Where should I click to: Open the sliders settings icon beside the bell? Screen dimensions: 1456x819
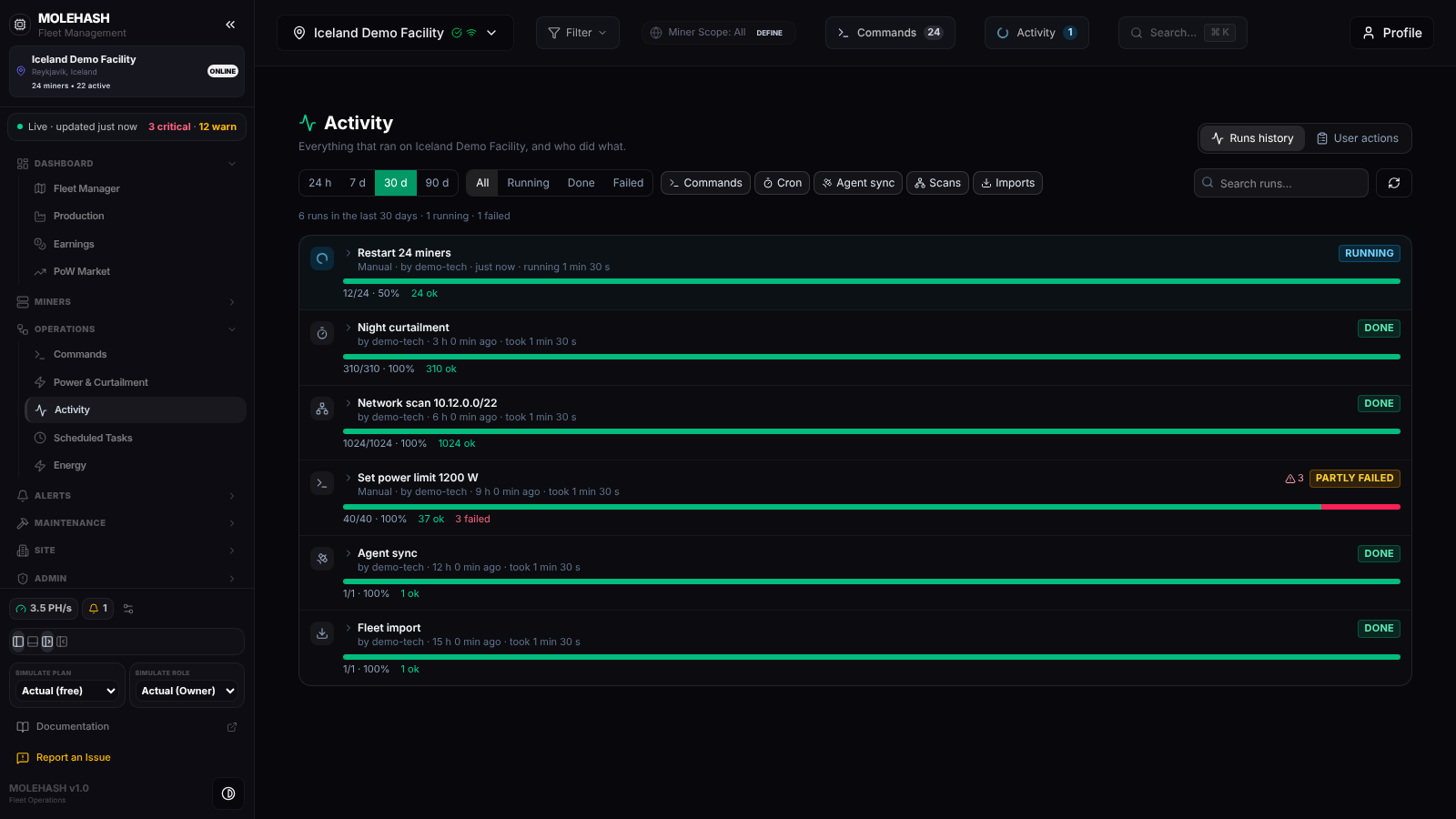[x=128, y=609]
